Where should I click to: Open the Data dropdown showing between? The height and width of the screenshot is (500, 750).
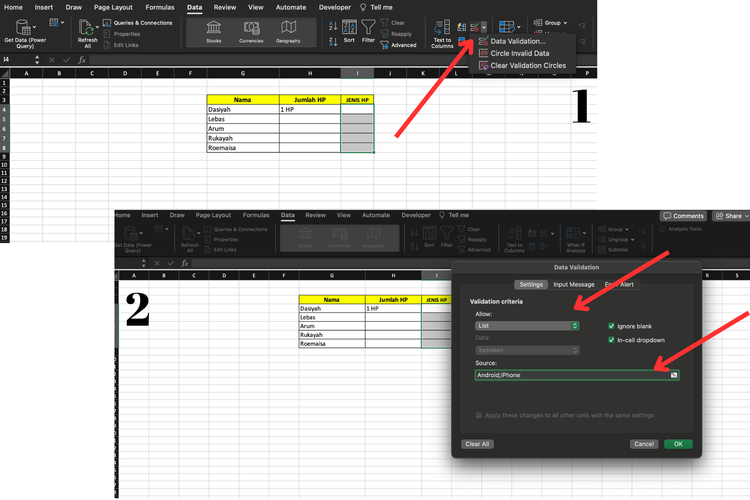(527, 350)
